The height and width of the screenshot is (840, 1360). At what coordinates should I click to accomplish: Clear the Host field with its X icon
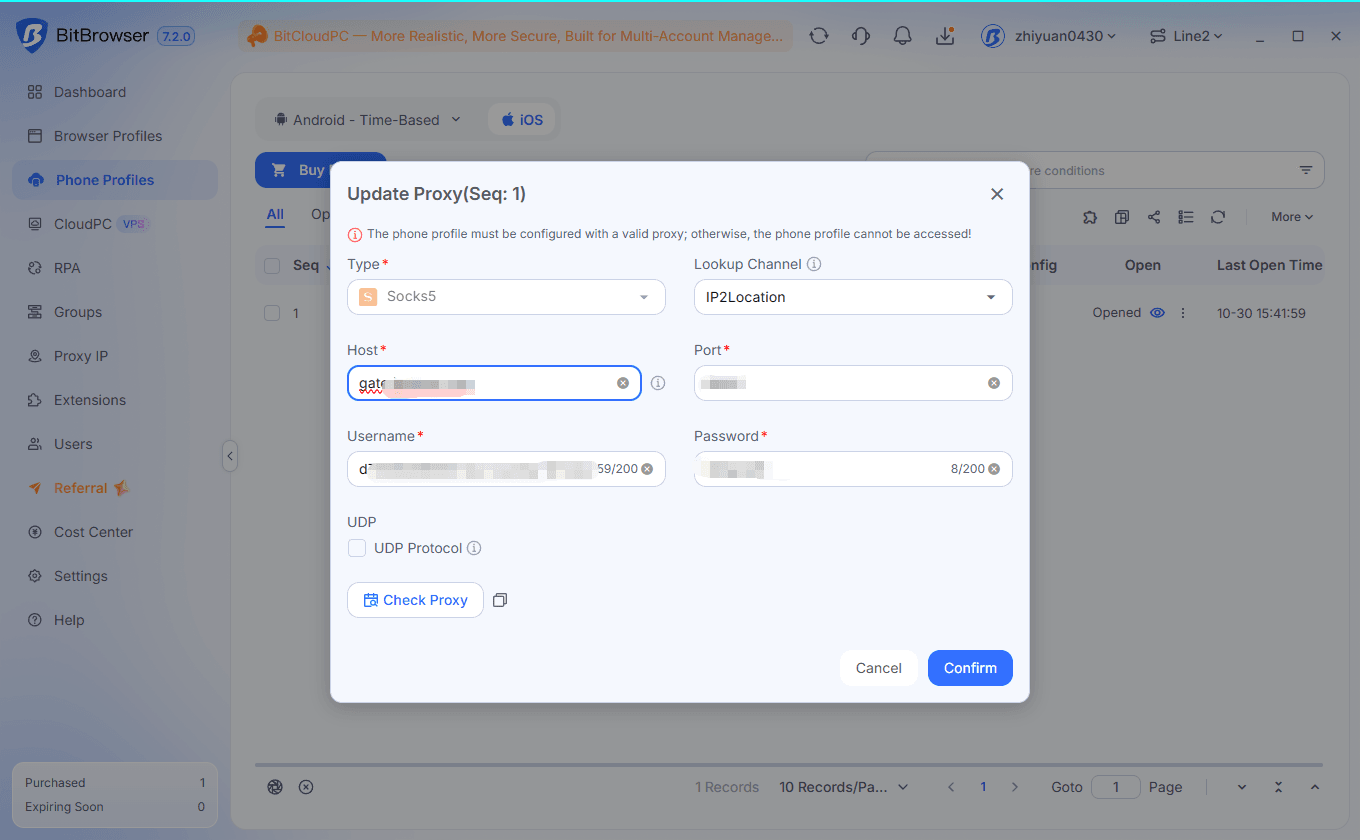point(623,383)
